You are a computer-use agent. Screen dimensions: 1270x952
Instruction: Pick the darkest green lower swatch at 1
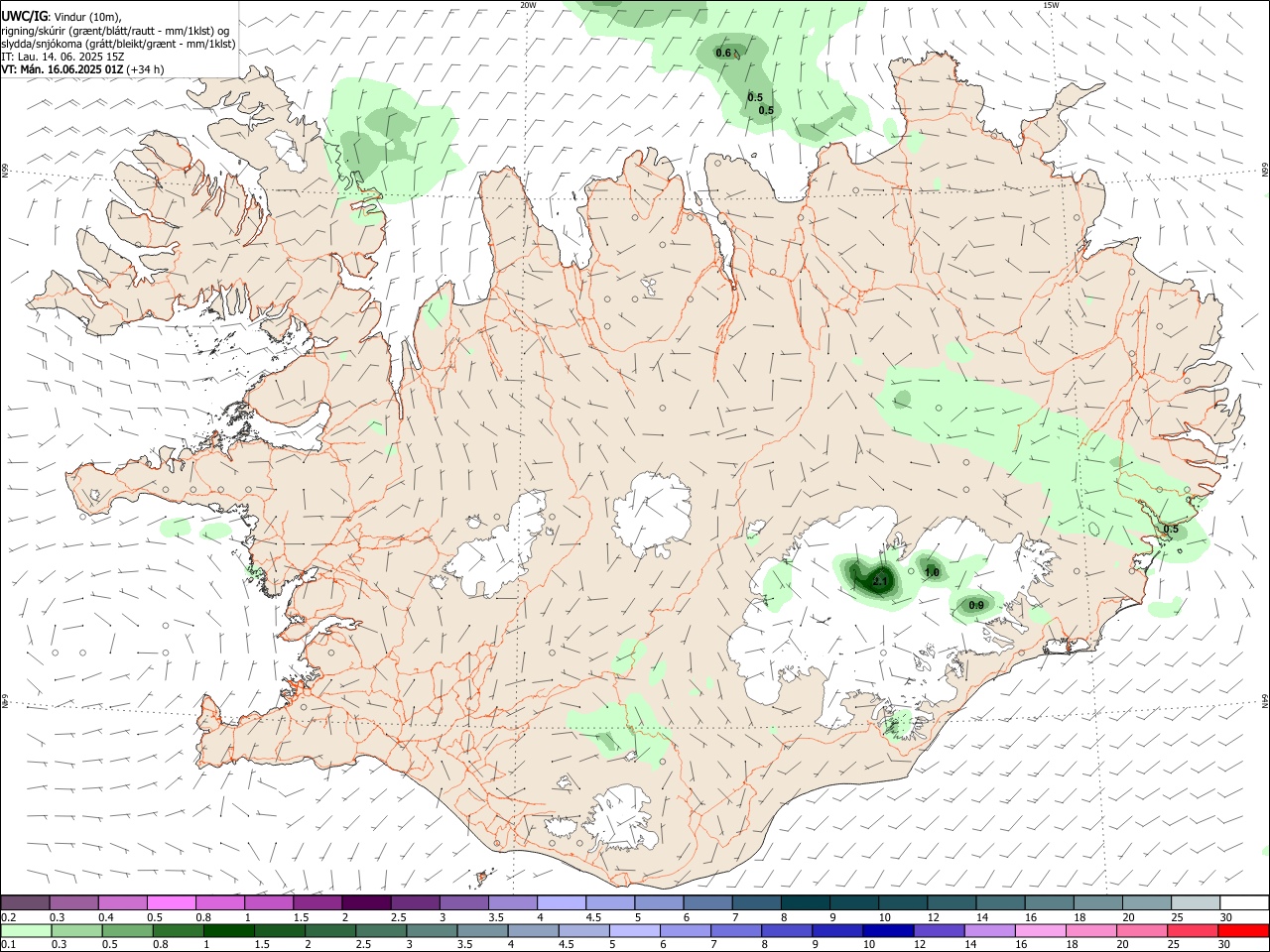pos(230,930)
